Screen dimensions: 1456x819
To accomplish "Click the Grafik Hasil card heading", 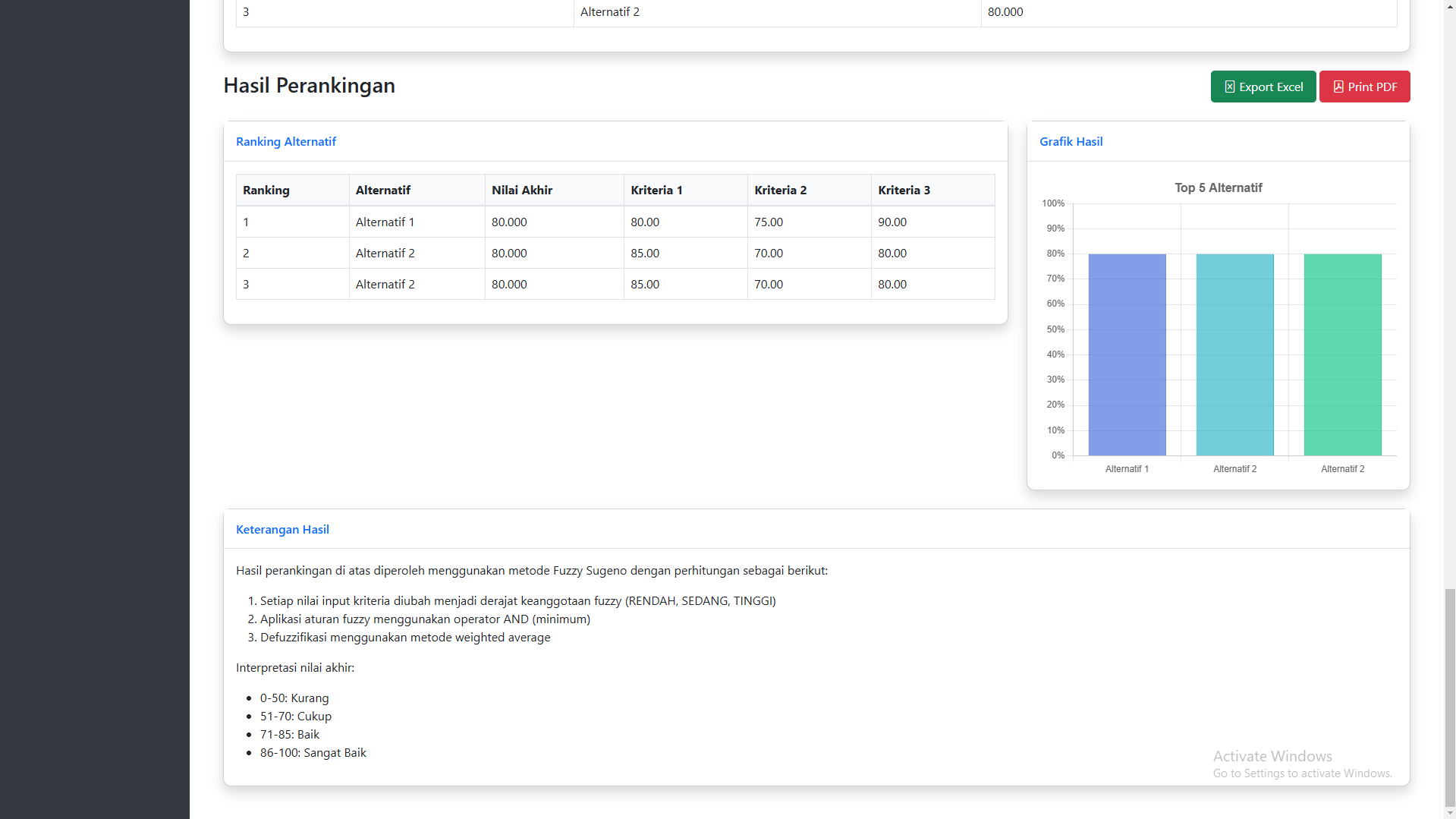I will point(1071,141).
